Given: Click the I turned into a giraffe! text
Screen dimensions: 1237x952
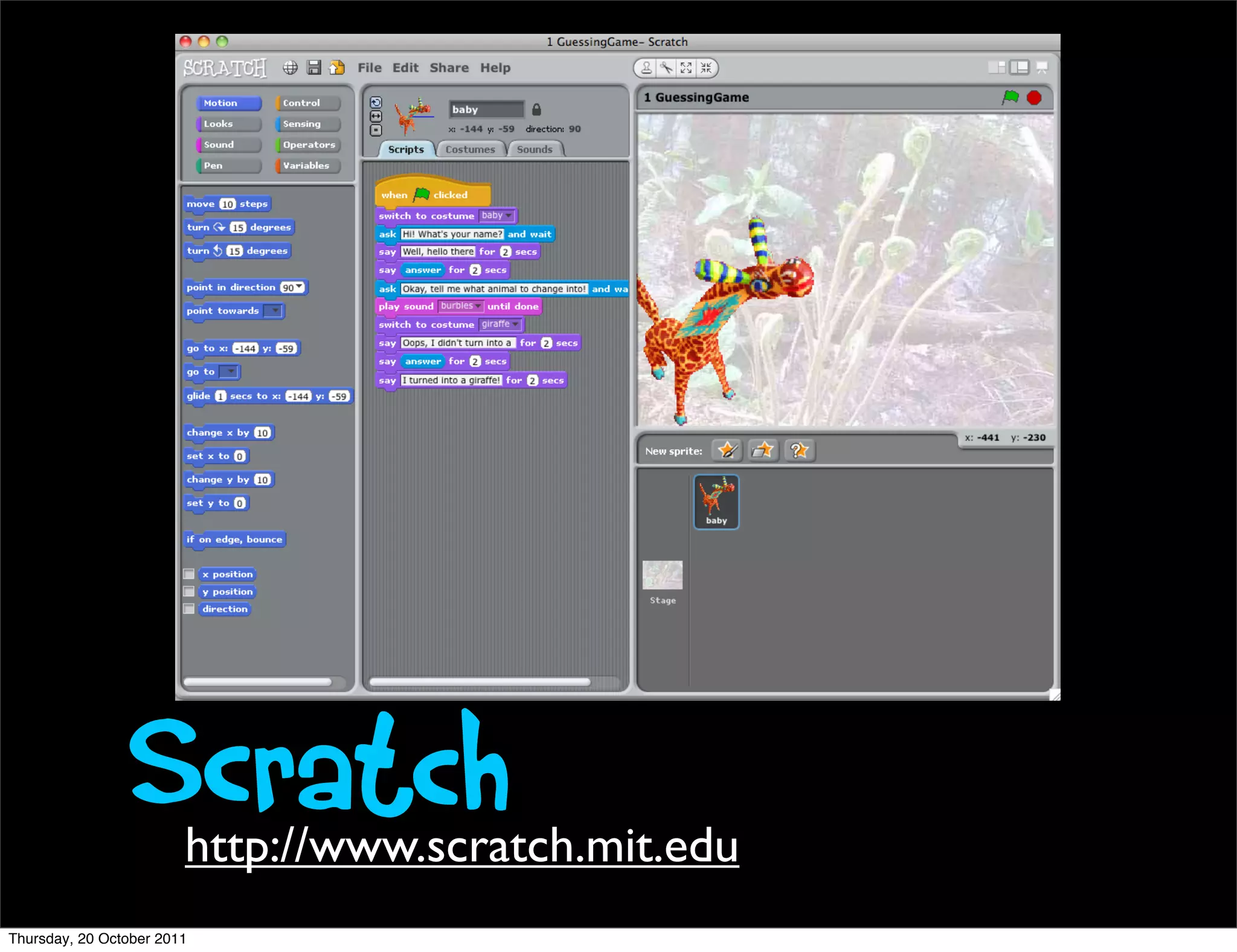Looking at the screenshot, I should tap(452, 380).
